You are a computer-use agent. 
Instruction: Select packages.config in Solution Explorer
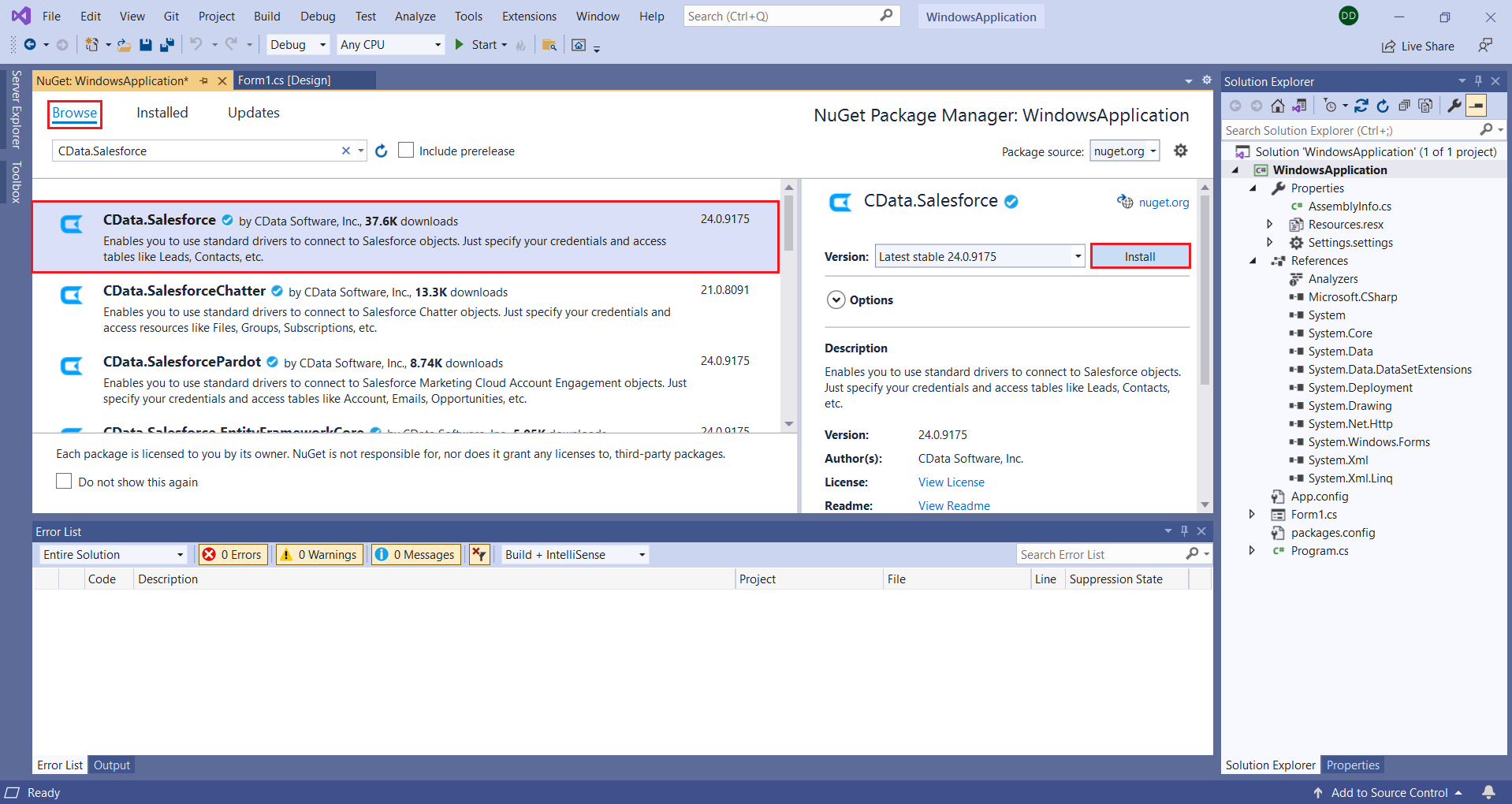1332,532
